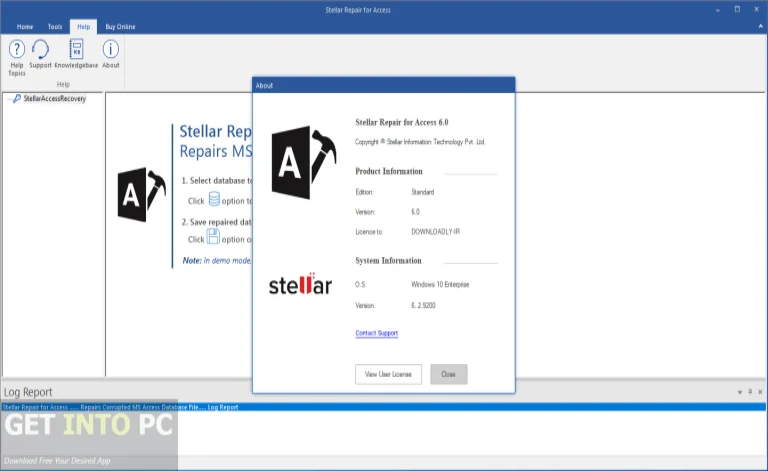This screenshot has height=471, width=768.
Task: Click the stellar logo in About dialog
Action: tap(300, 284)
